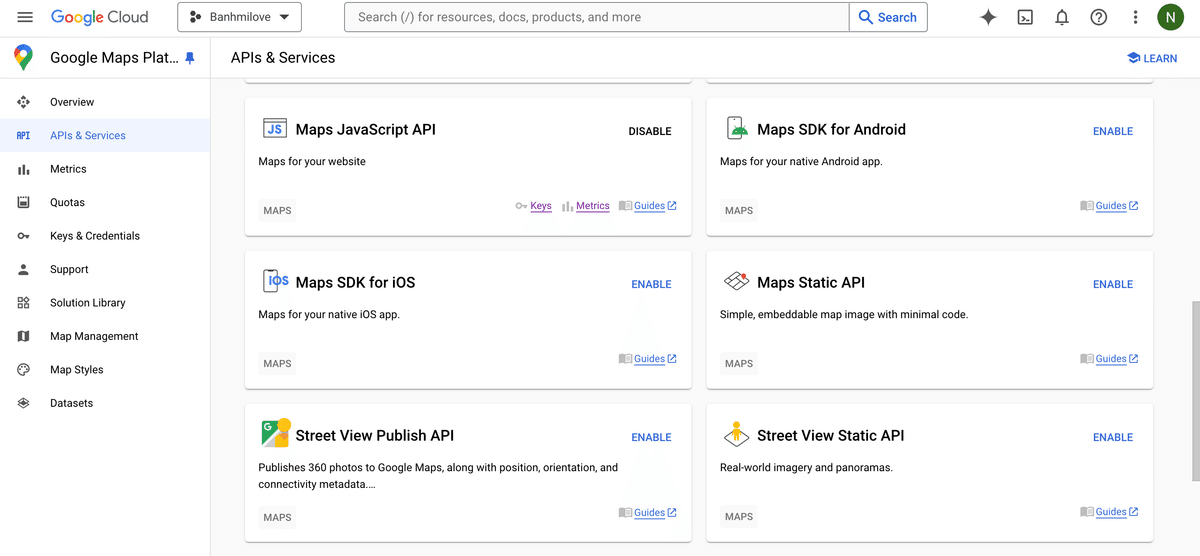Disable the Maps JavaScript API
The height and width of the screenshot is (556, 1200).
(x=650, y=131)
